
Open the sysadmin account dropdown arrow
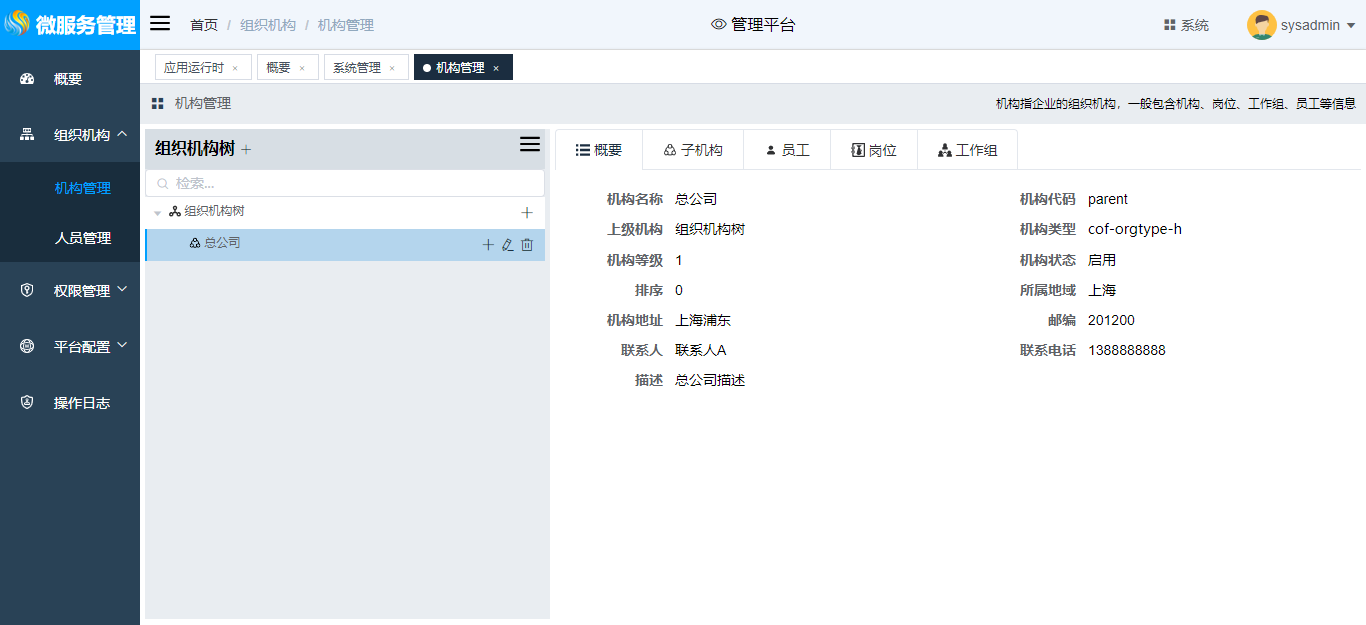pyautogui.click(x=1351, y=26)
